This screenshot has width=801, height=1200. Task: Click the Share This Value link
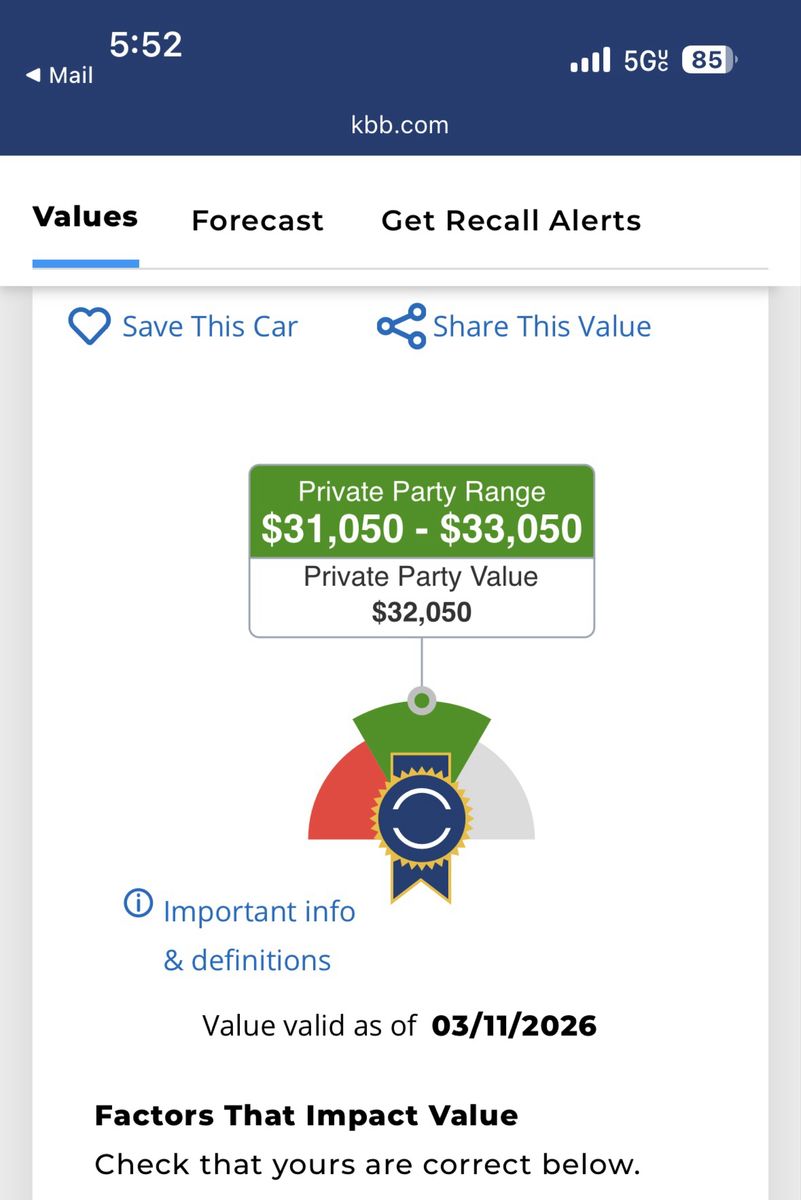(x=542, y=327)
